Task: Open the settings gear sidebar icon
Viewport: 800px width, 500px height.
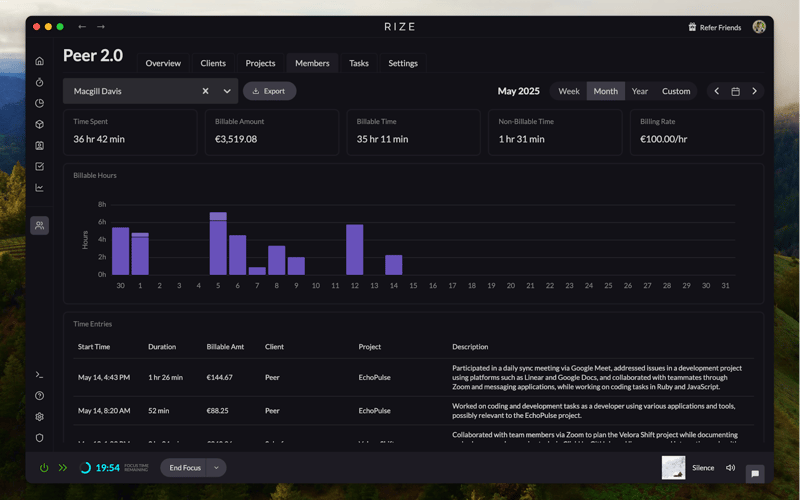Action: [39, 417]
